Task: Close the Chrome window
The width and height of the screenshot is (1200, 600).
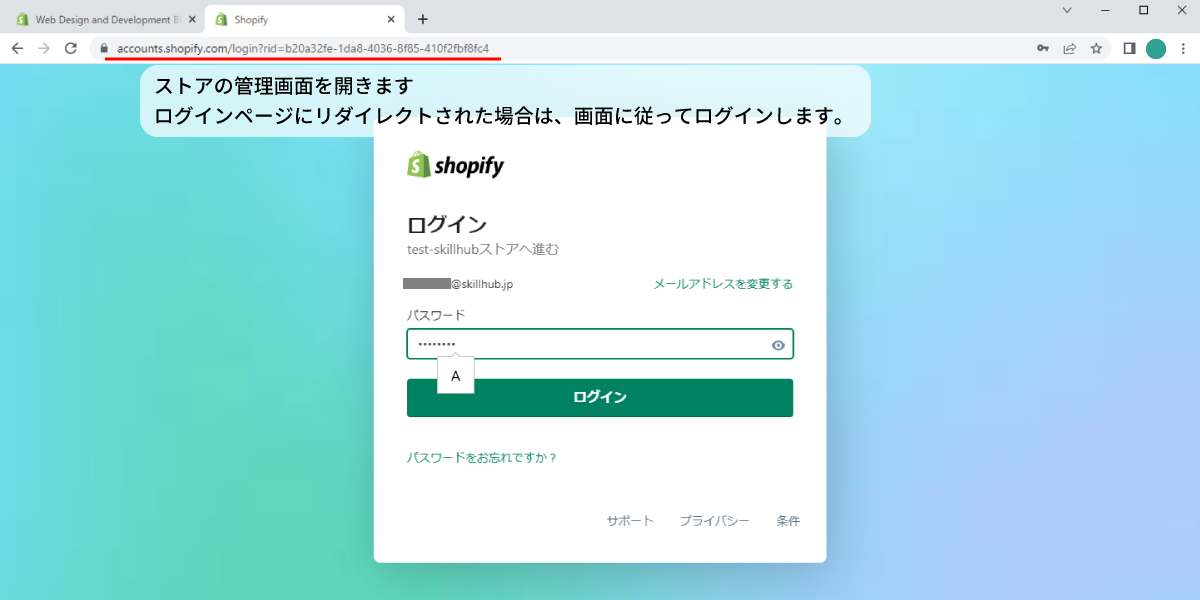Action: click(1182, 10)
